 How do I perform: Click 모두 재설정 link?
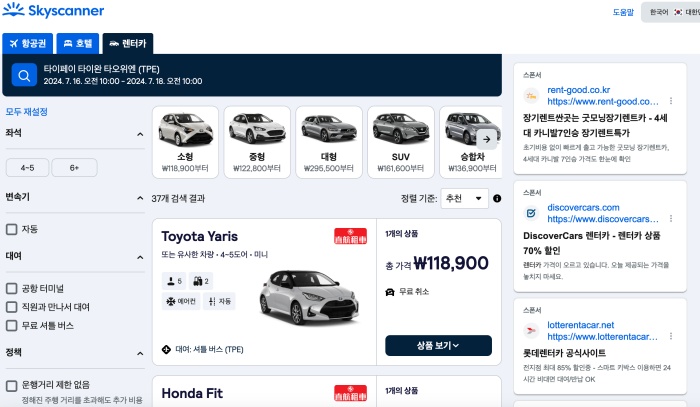26,112
